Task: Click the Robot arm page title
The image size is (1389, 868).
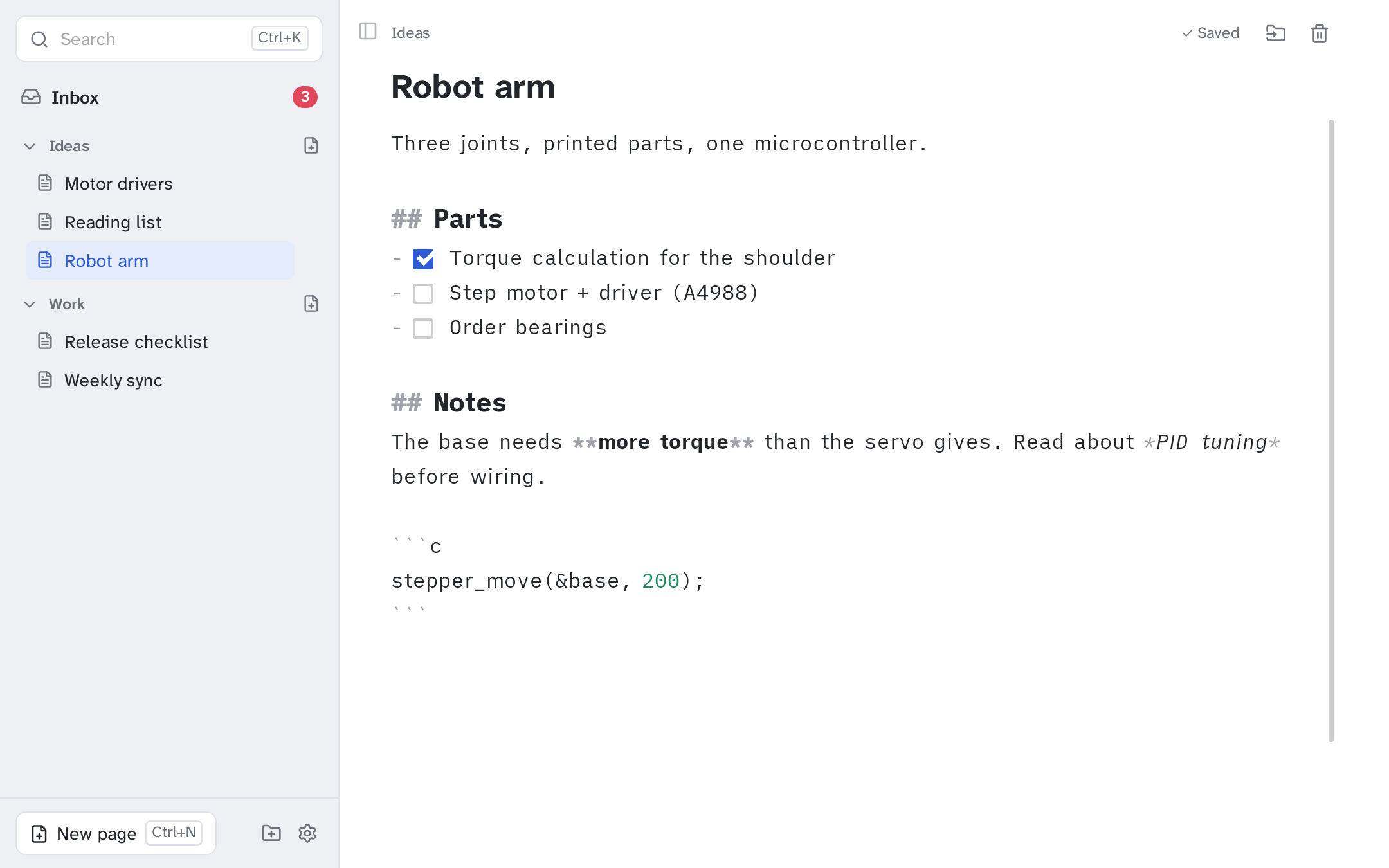Action: (473, 87)
